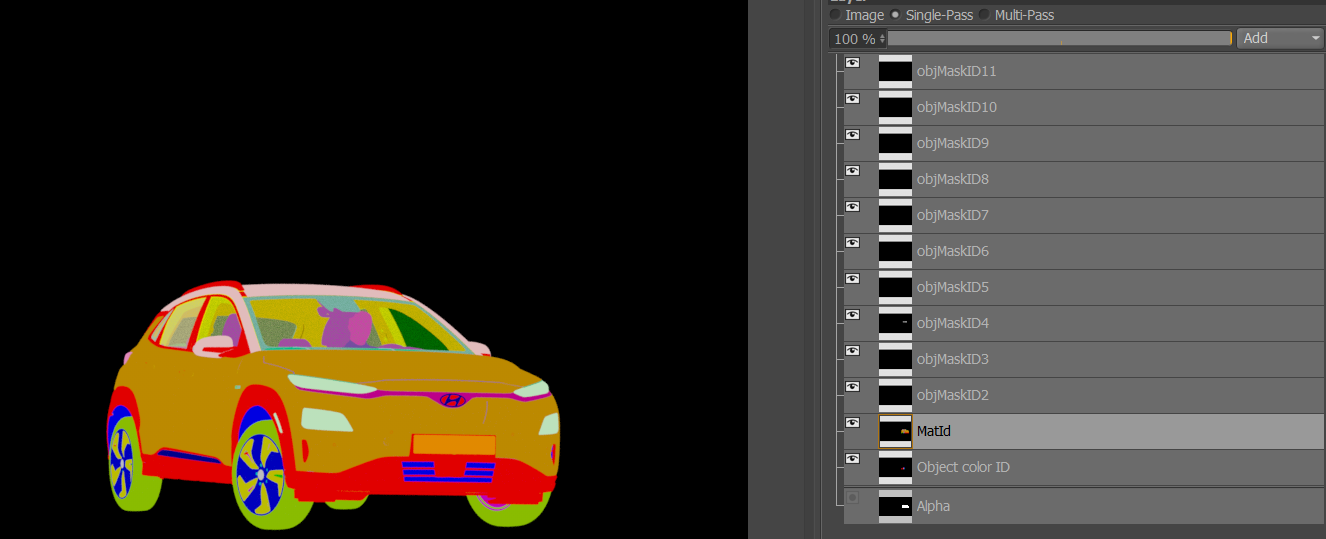This screenshot has width=1326, height=539.
Task: Toggle the objMaskID6 eye icon
Action: click(853, 243)
